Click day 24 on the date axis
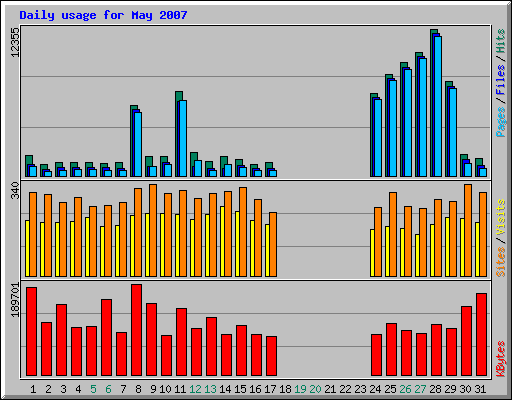The image size is (512, 400). [x=375, y=389]
